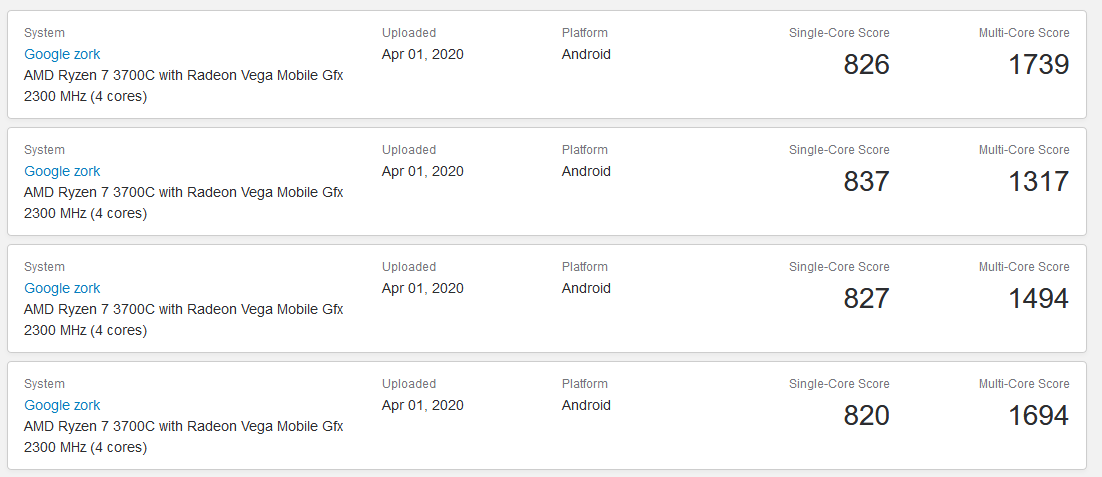Image resolution: width=1102 pixels, height=477 pixels.
Task: Click 2300 MHz (4 cores) in the 1694 result
Action: point(85,447)
